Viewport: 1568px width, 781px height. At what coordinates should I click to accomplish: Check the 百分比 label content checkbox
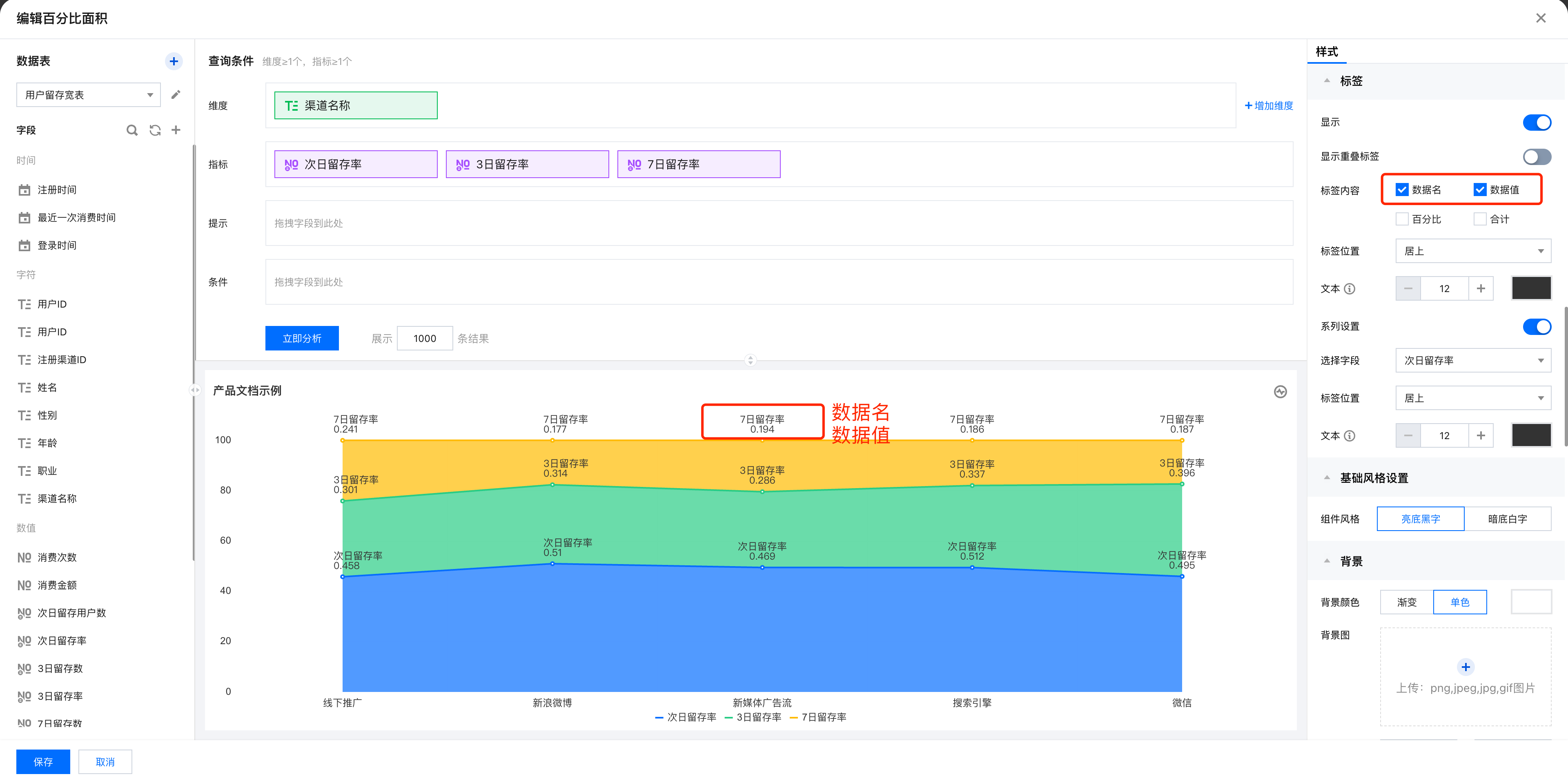(1403, 219)
